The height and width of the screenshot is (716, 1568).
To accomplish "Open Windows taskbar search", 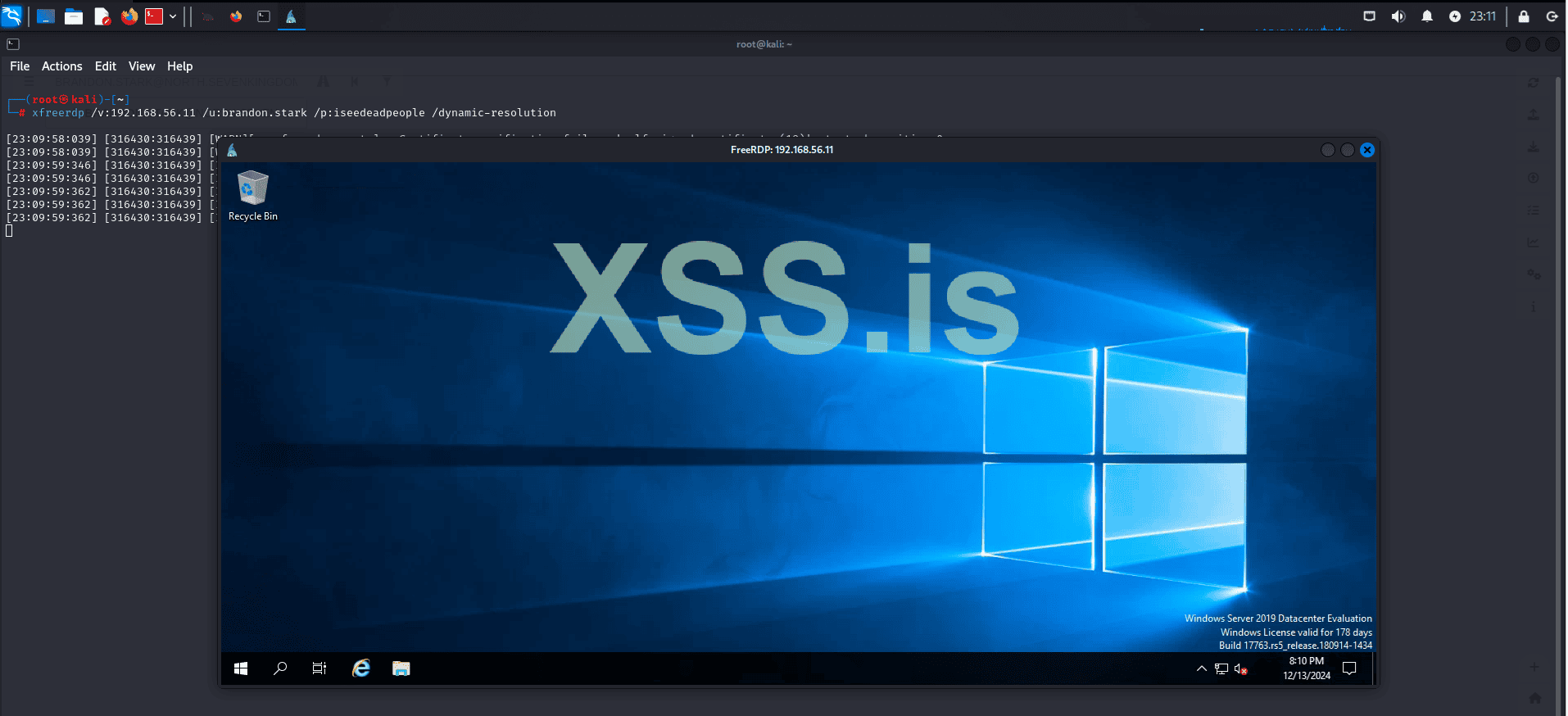I will [x=280, y=668].
